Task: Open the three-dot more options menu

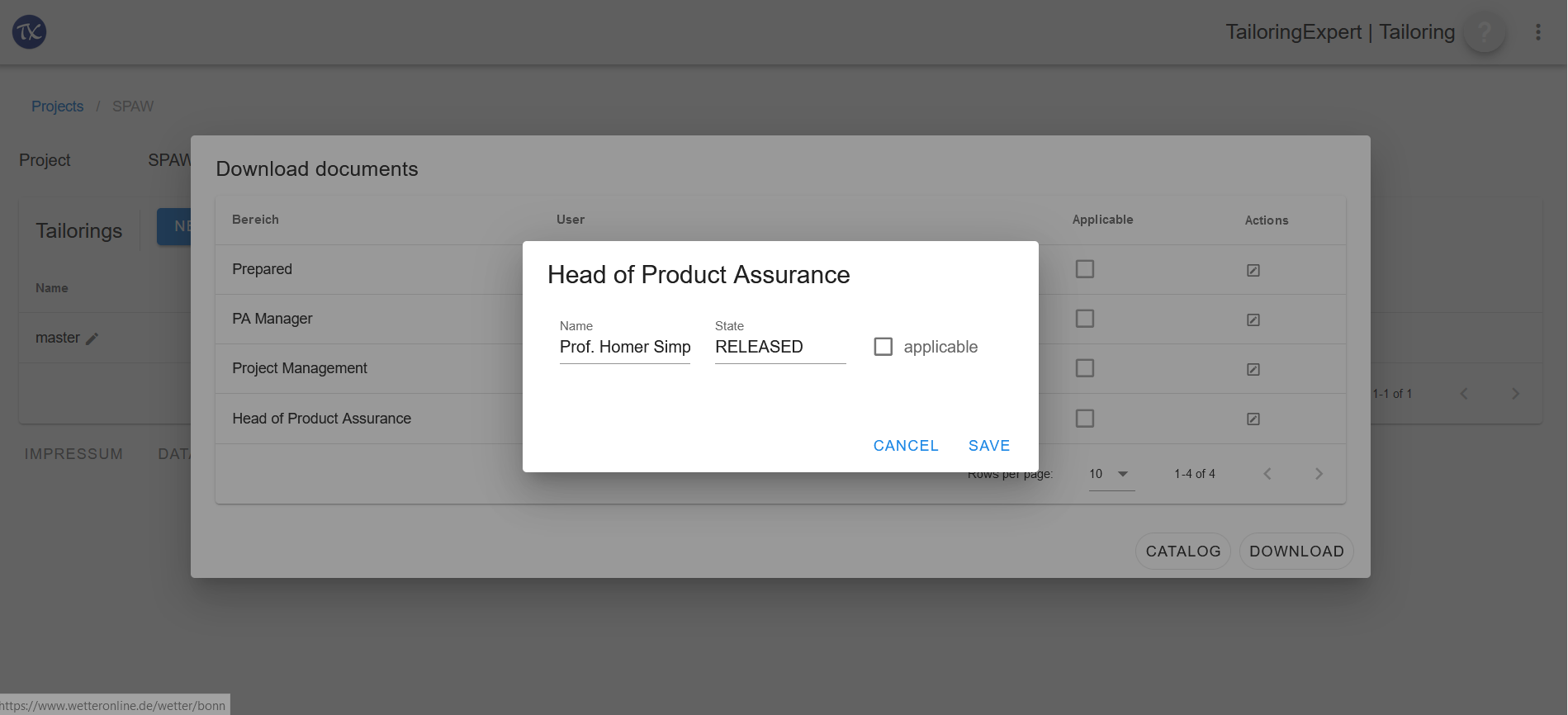Action: [x=1537, y=32]
